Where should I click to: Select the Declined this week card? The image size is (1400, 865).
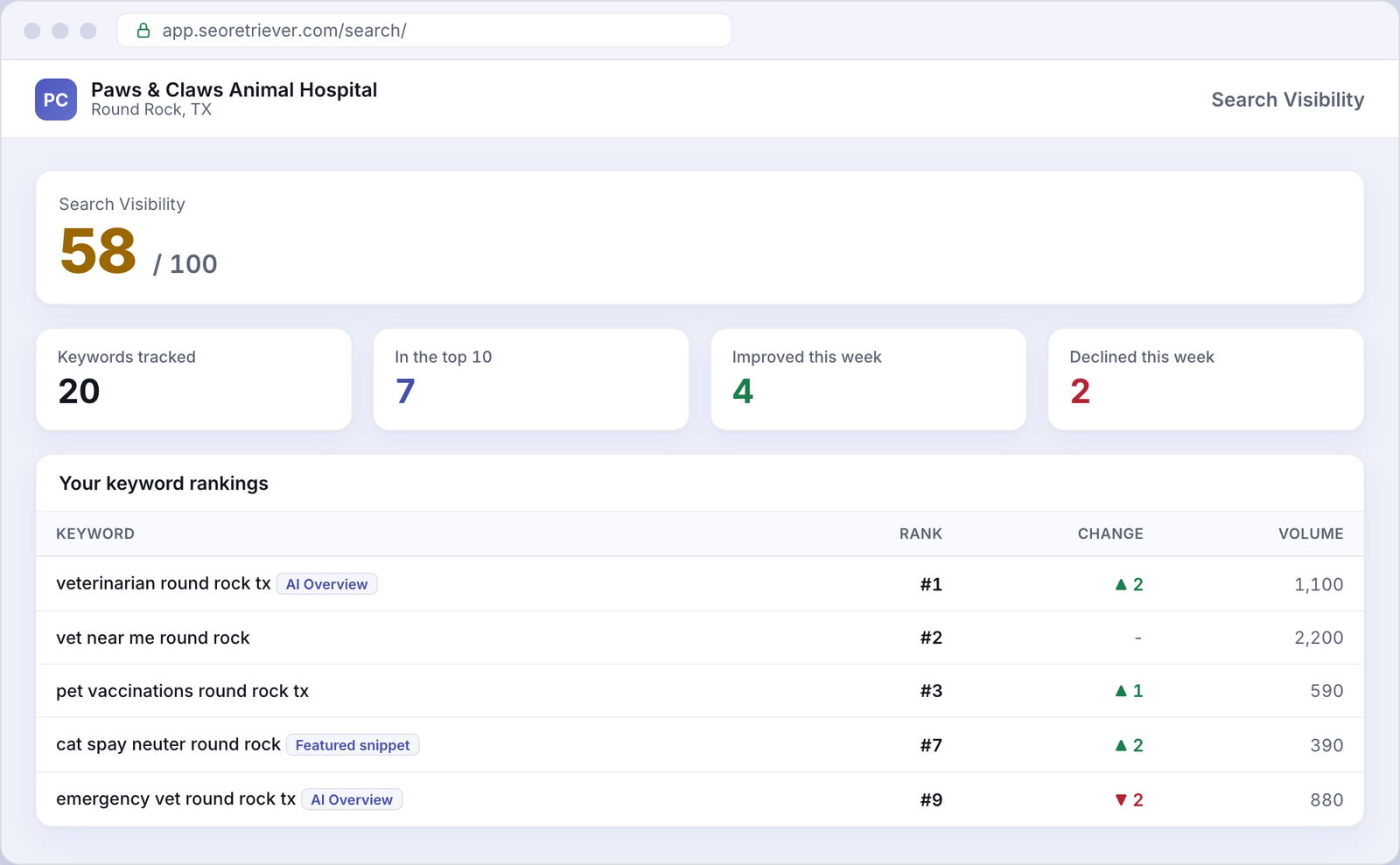(1206, 380)
